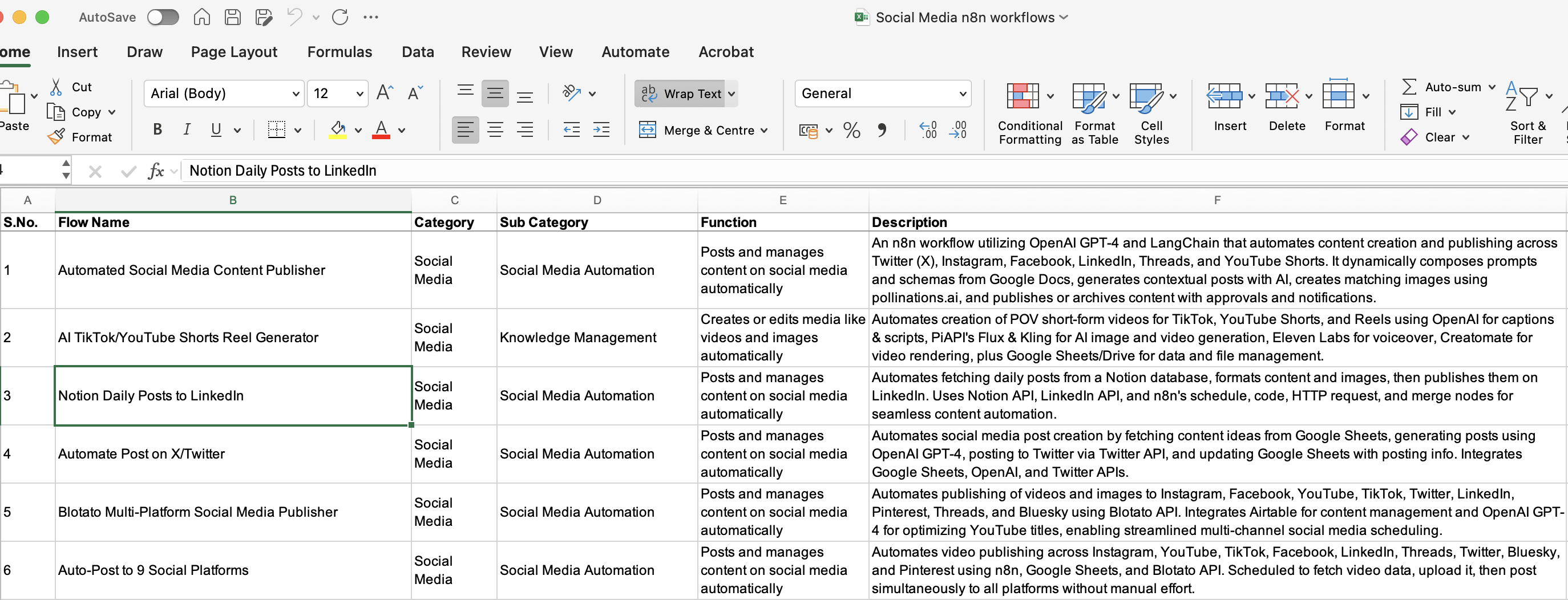Toggle Wrap Text for the cell
The height and width of the screenshot is (600, 1568).
(x=681, y=94)
